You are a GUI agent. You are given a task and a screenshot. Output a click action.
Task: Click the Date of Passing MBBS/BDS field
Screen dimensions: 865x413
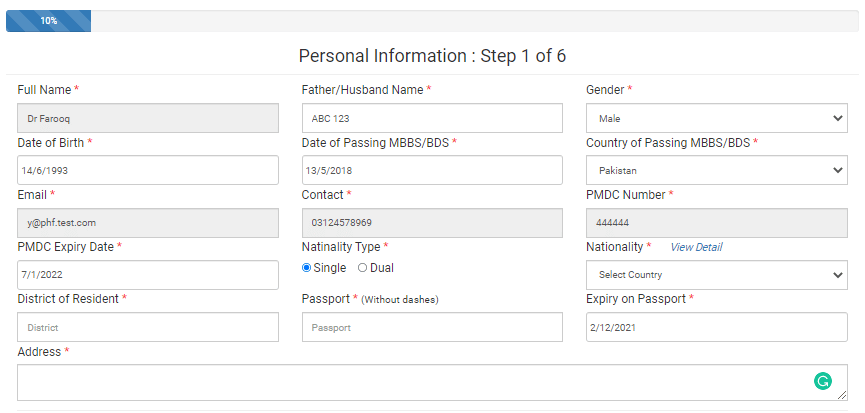point(432,170)
